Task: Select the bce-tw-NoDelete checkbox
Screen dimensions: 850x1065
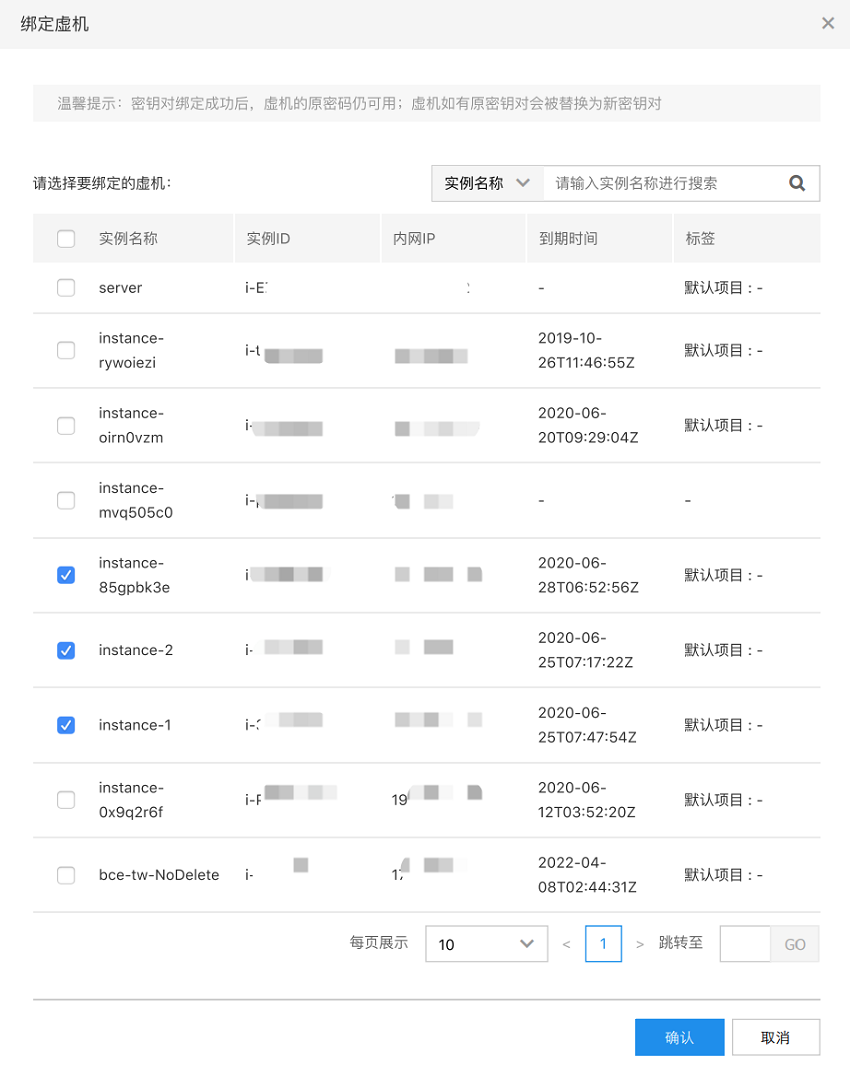Action: pos(66,875)
